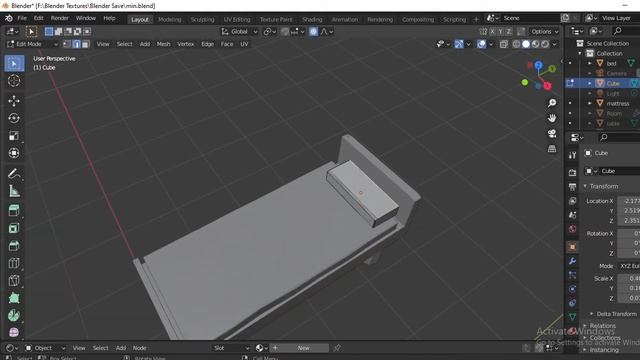Choose the Rotate tool
640x360 pixels.
pos(14,118)
